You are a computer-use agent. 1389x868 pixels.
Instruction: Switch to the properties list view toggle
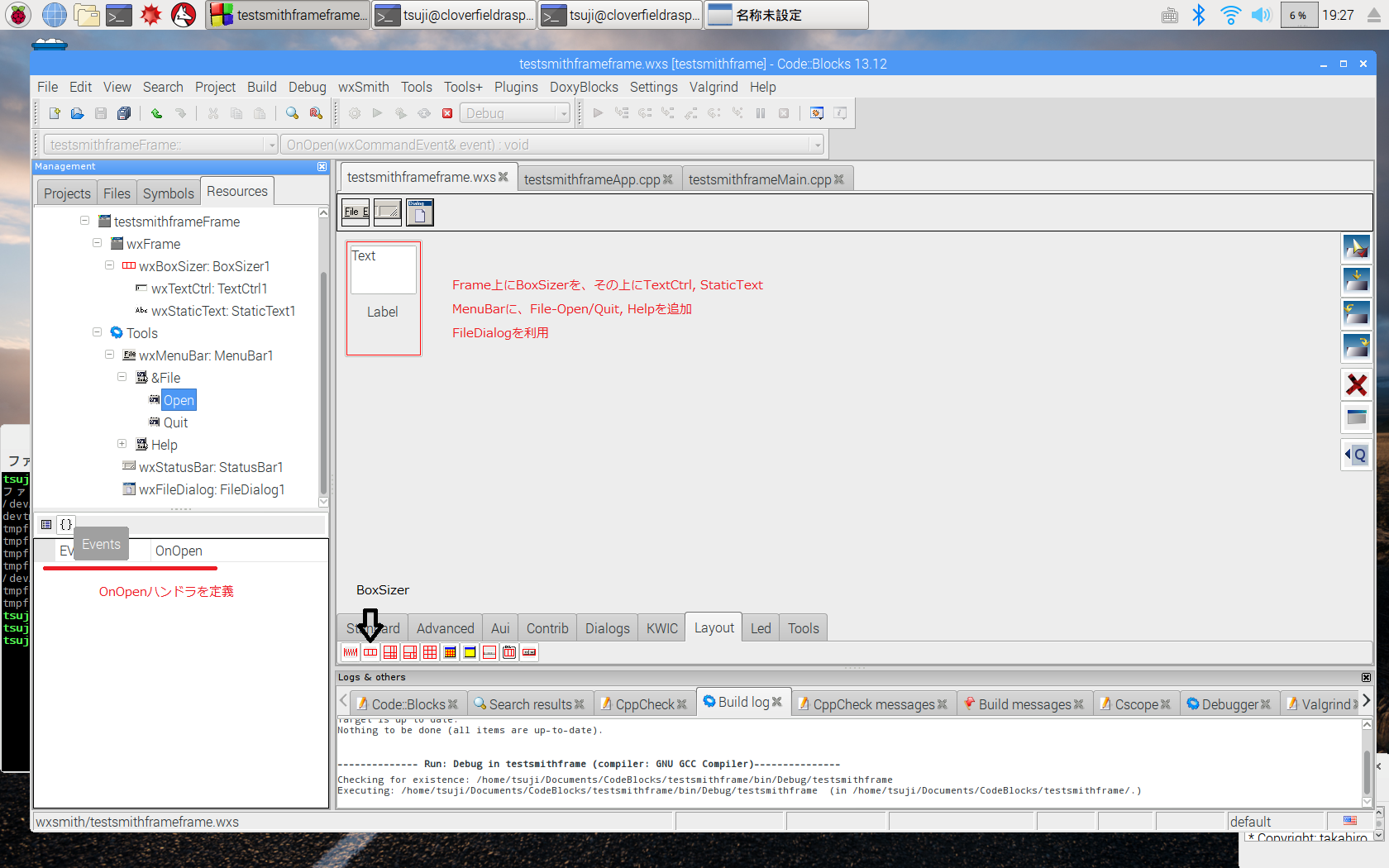[46, 524]
